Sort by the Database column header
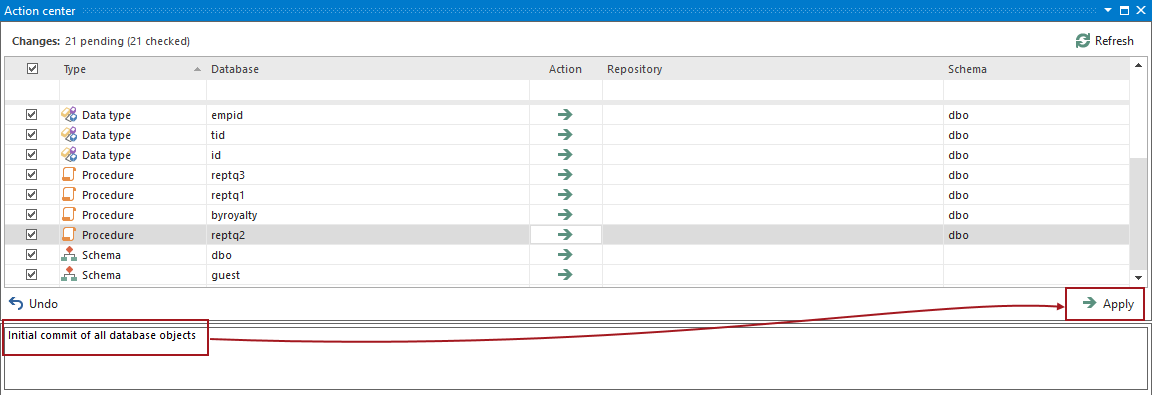This screenshot has width=1152, height=395. pos(367,69)
